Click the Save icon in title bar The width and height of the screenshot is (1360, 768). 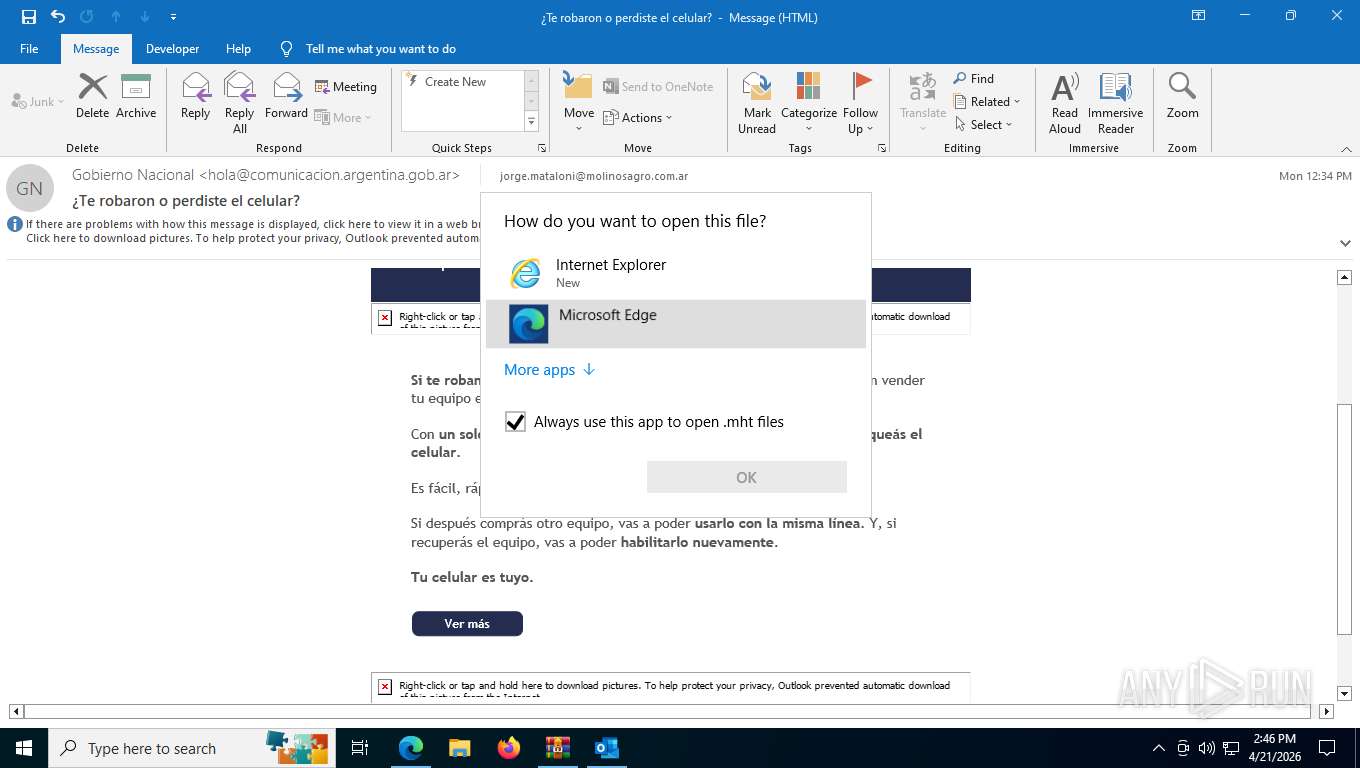[29, 17]
